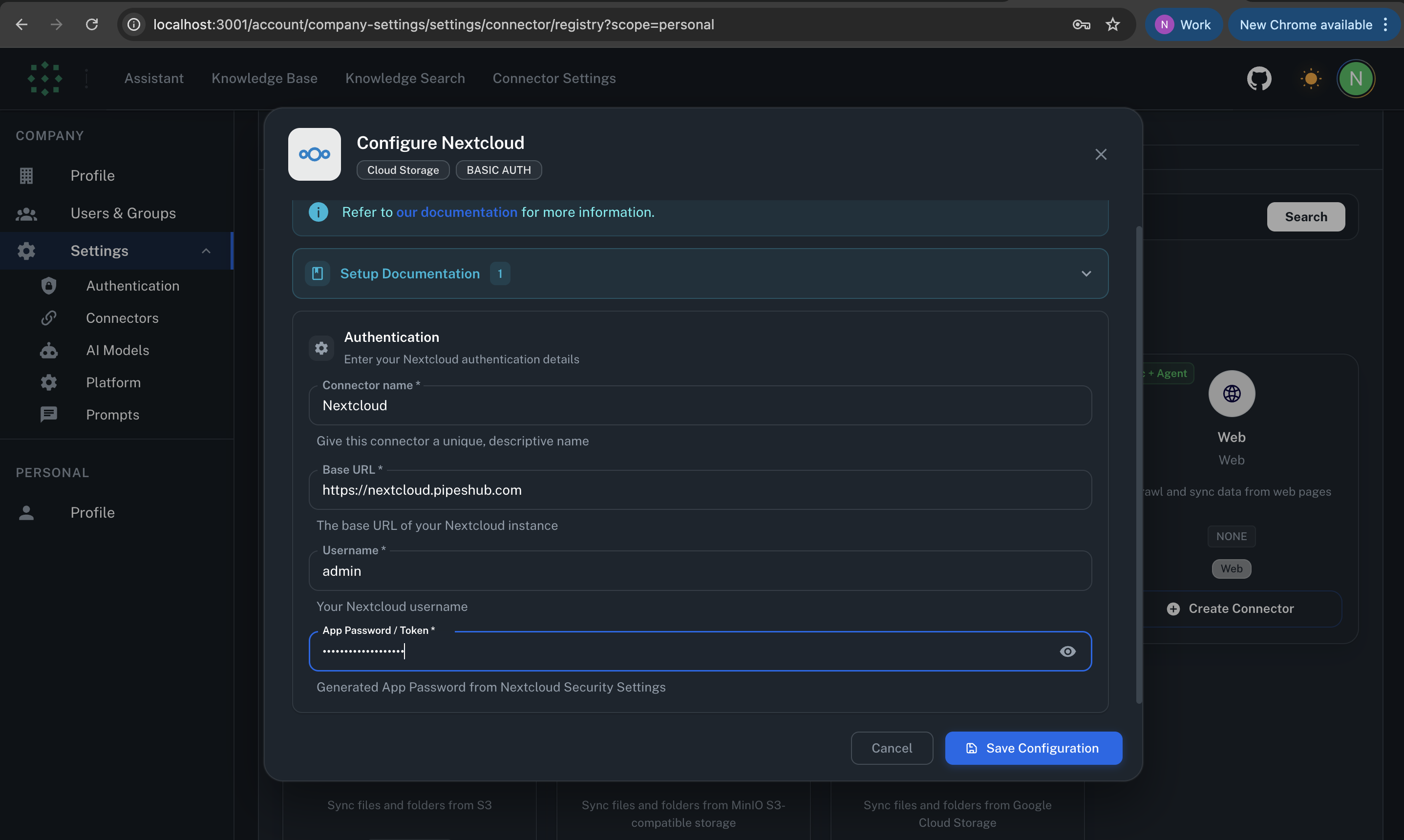Select Prompts in the Settings sidebar
The width and height of the screenshot is (1404, 840).
pos(112,414)
